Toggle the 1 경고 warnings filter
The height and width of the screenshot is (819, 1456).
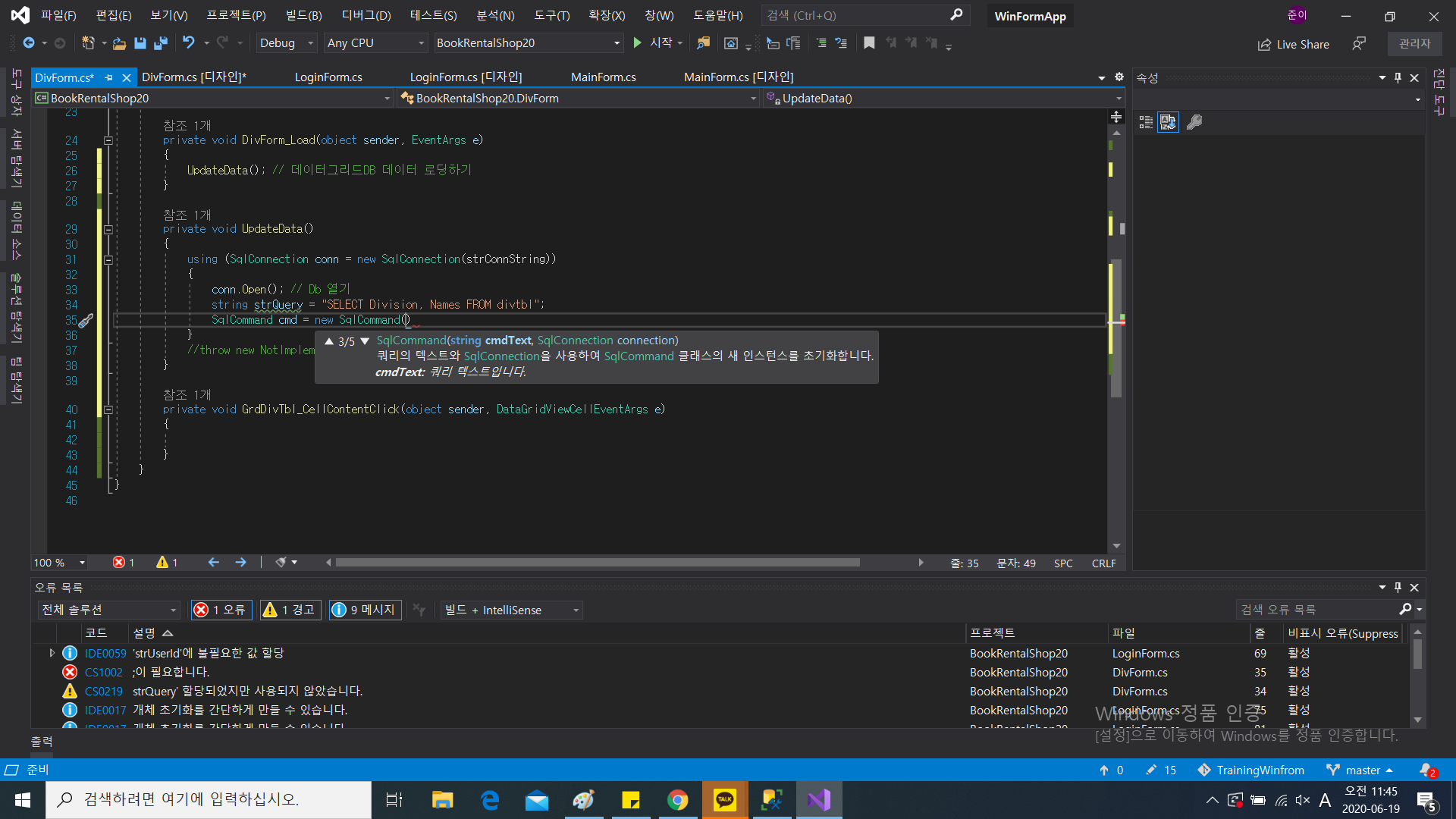click(291, 610)
